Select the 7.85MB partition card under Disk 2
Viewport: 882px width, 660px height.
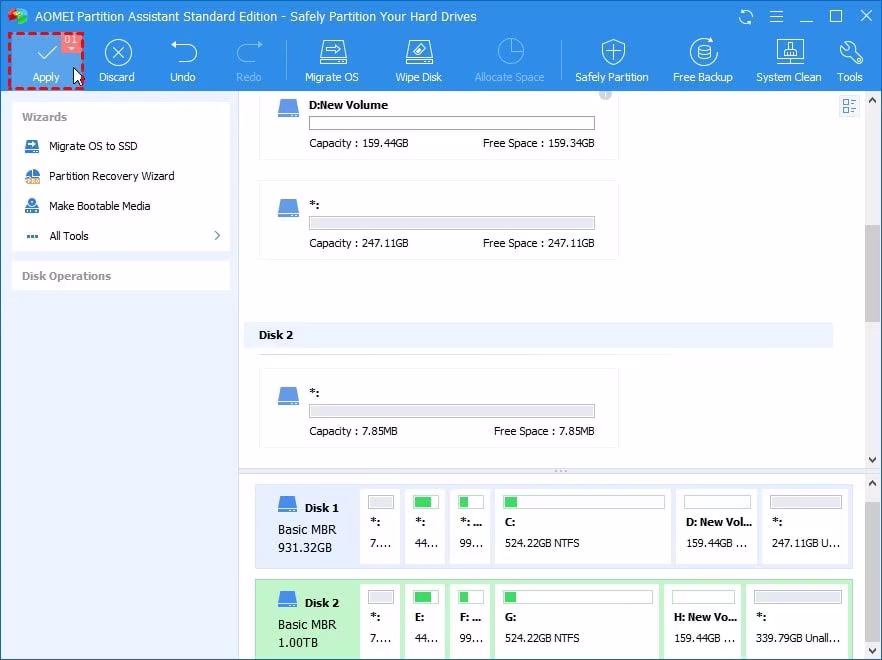click(438, 408)
